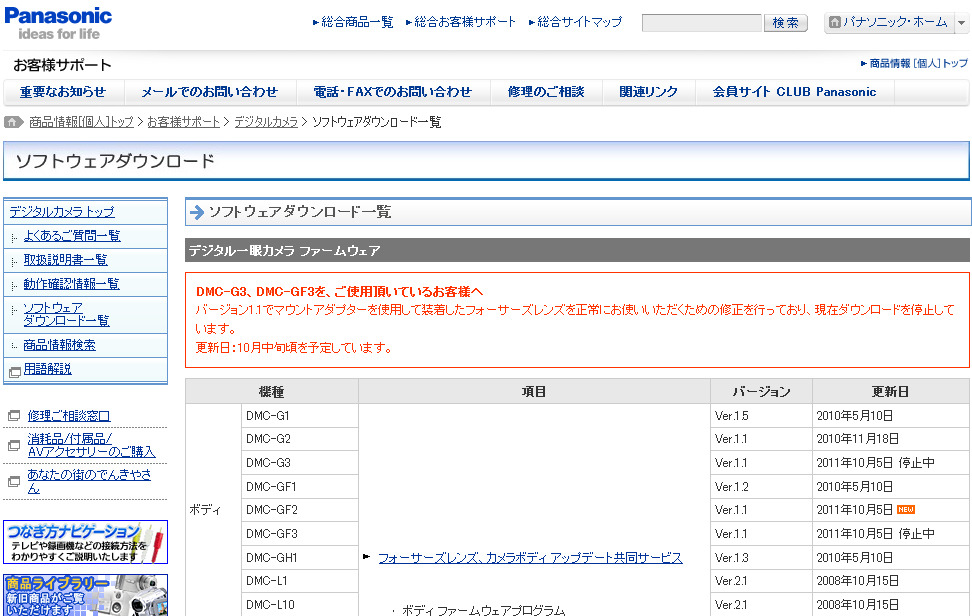Viewport: 972px width, 616px height.
Task: Click the DMC-GF1 model cell
Action: pos(299,486)
